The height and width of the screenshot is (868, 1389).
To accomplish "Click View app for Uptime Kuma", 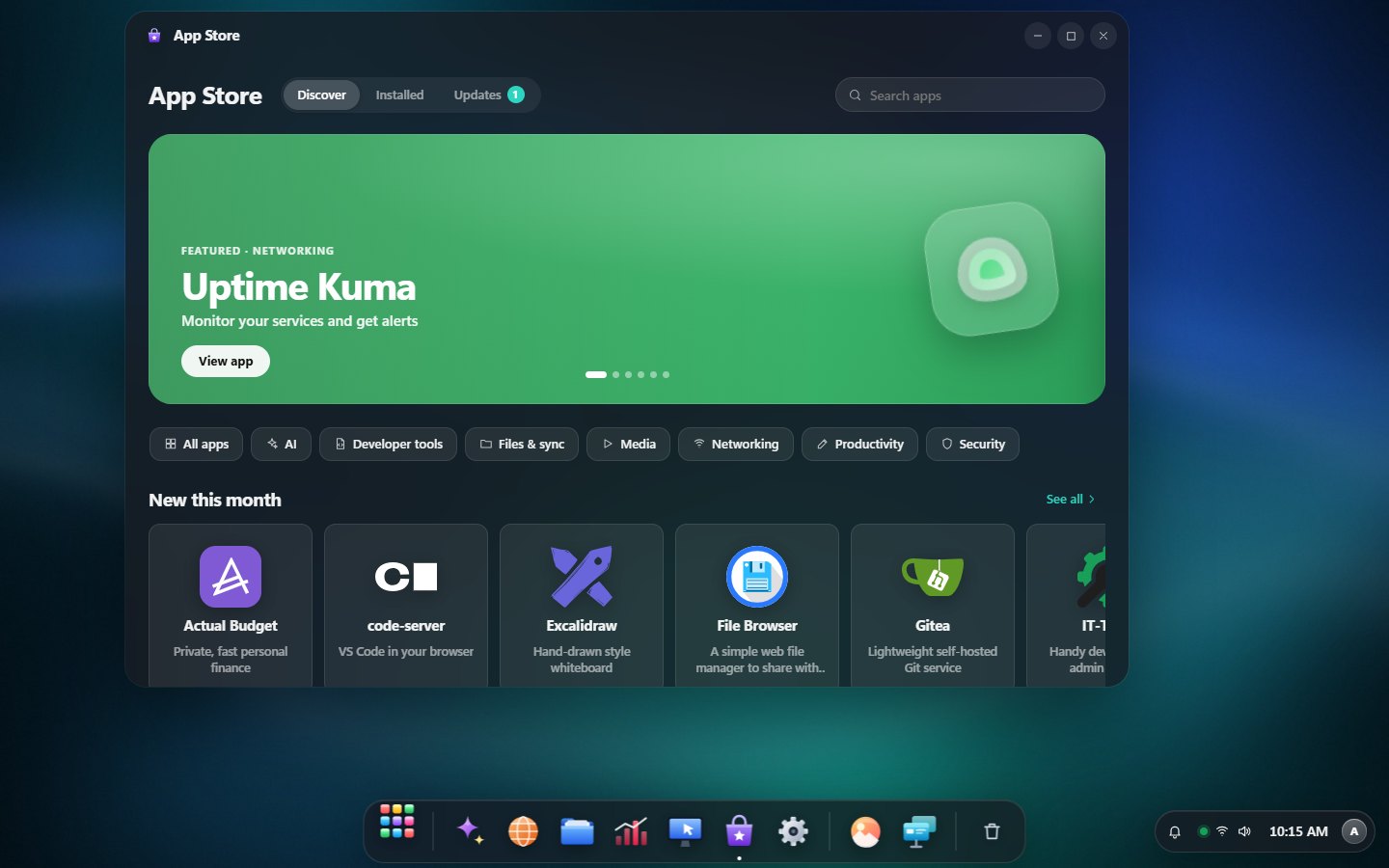I will tap(226, 362).
